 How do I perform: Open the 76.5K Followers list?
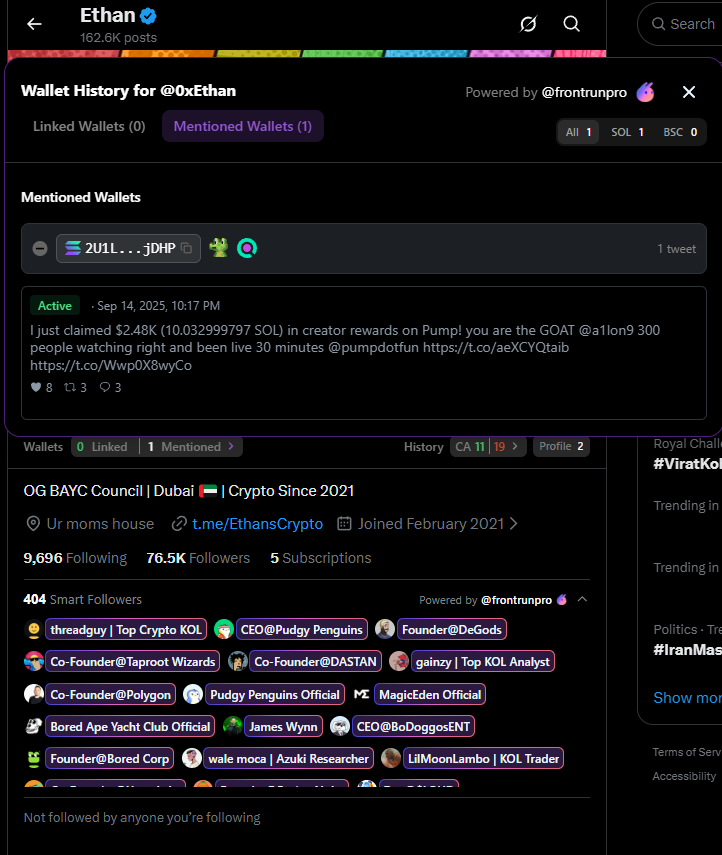[198, 558]
